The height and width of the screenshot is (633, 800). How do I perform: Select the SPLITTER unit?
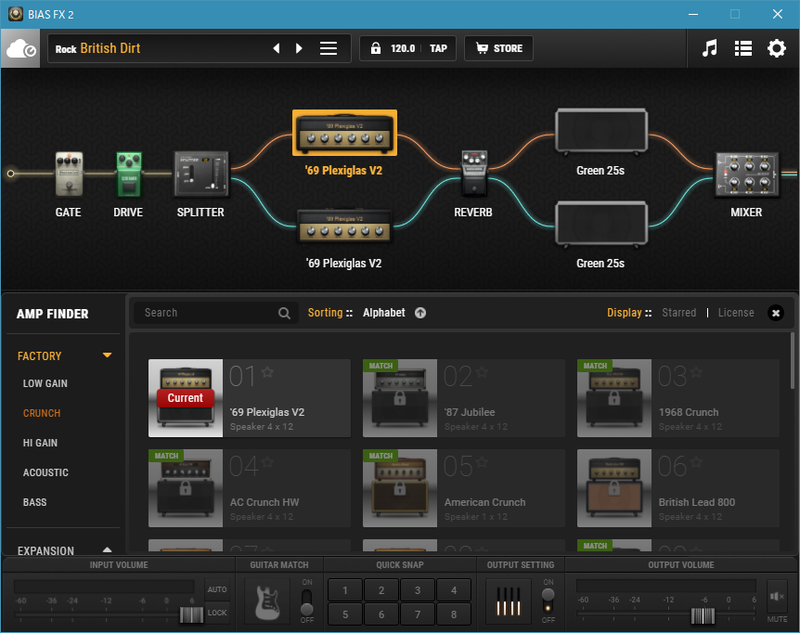(x=201, y=174)
